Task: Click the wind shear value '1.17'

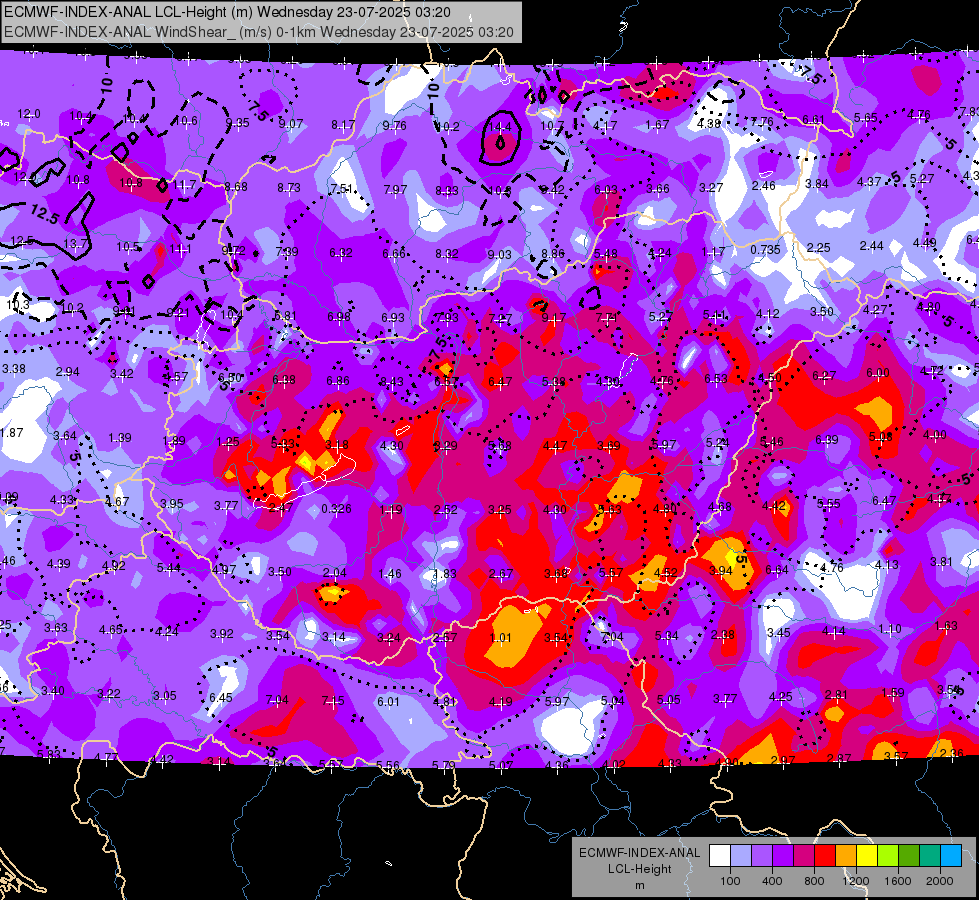Action: pyautogui.click(x=713, y=251)
